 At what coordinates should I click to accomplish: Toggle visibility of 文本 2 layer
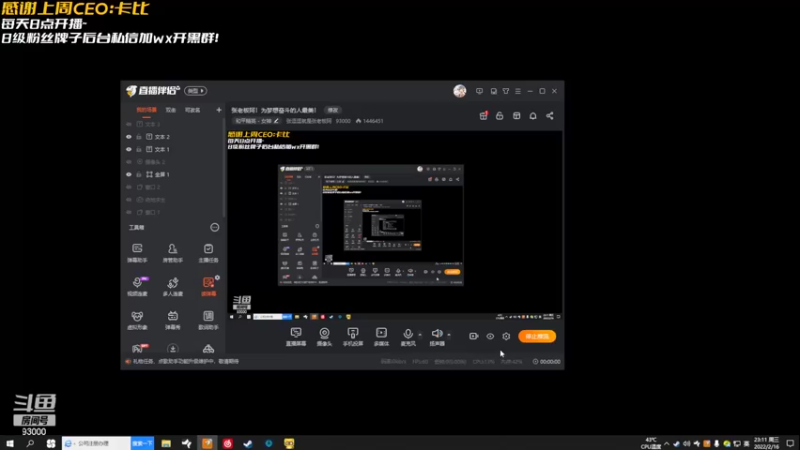pyautogui.click(x=129, y=137)
